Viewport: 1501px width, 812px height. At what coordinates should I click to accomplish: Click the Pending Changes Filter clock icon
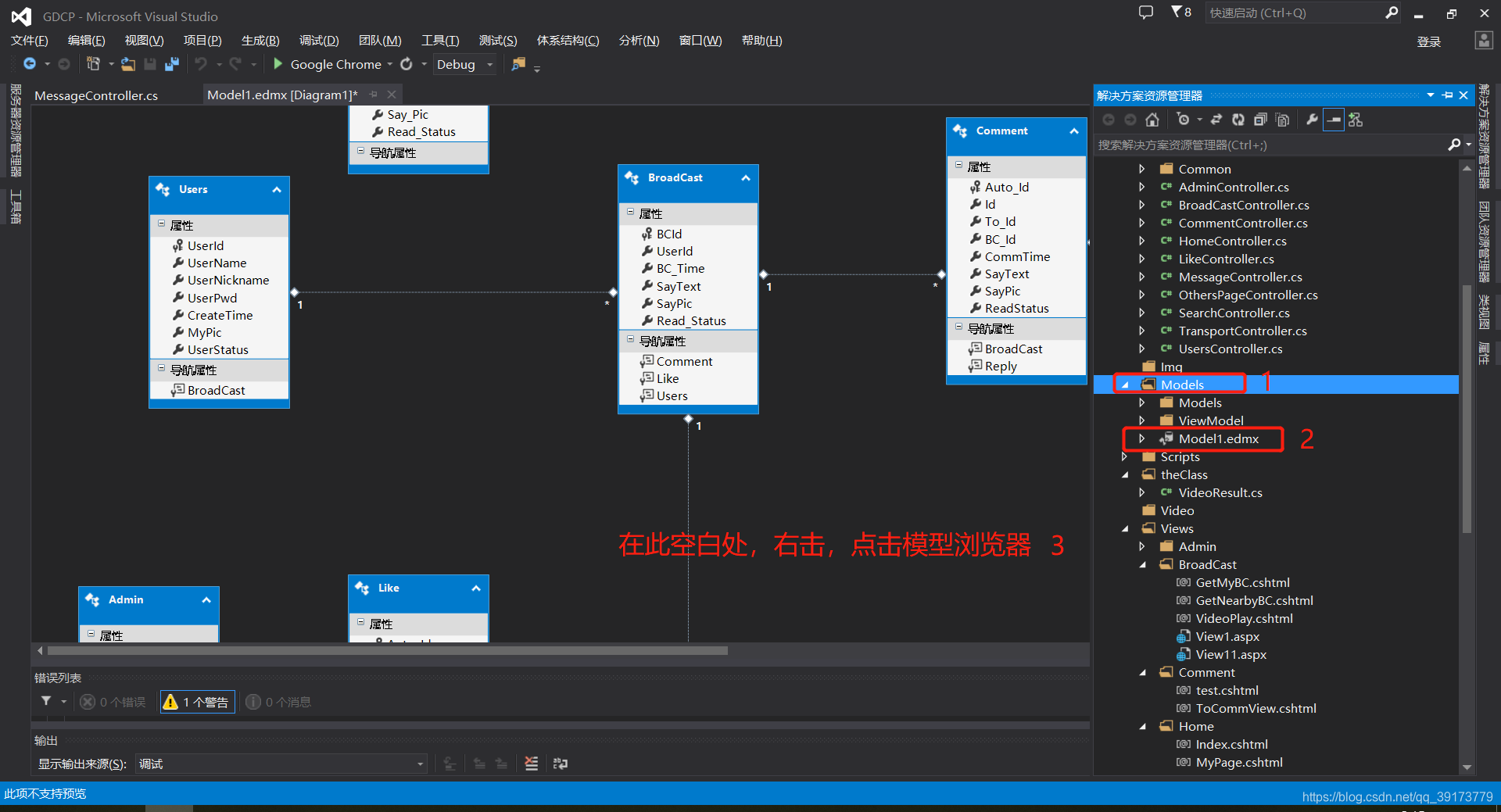pyautogui.click(x=1183, y=120)
